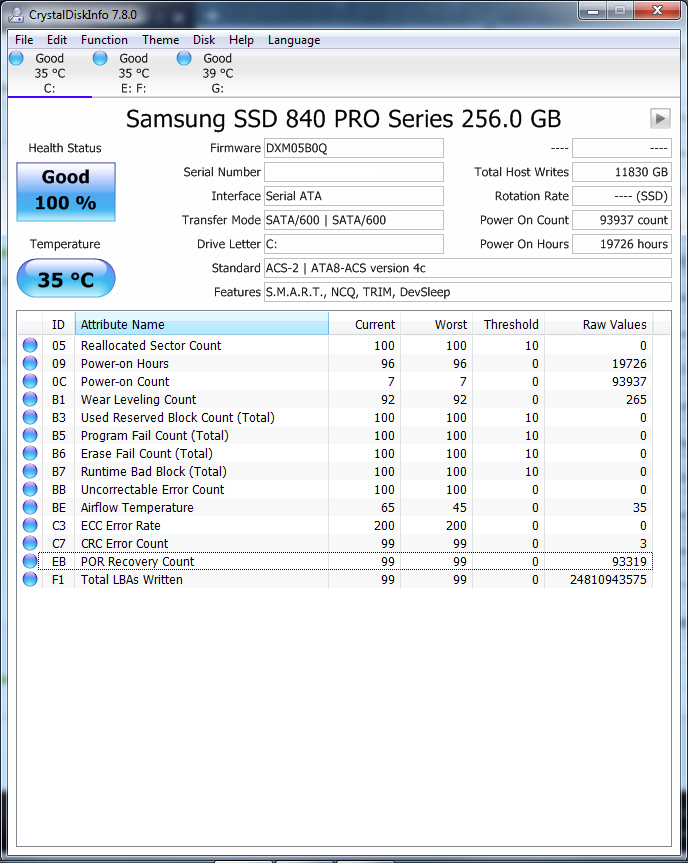Open the Help menu
This screenshot has height=863, width=688.
pyautogui.click(x=241, y=40)
